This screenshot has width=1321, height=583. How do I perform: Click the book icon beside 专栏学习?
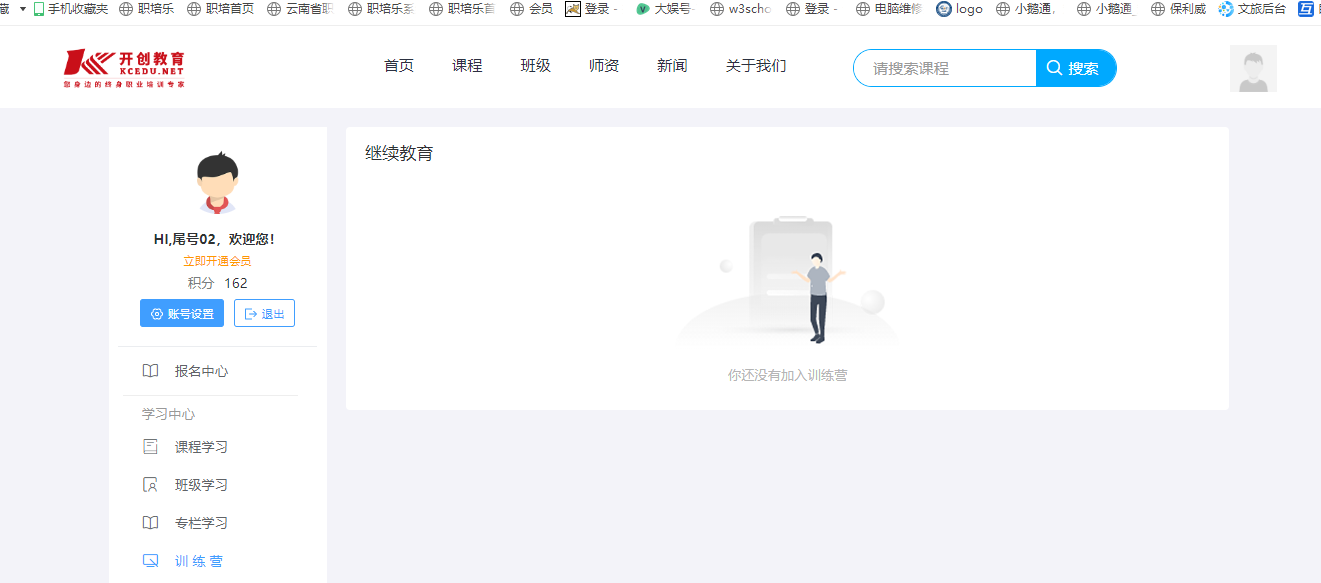(x=150, y=523)
